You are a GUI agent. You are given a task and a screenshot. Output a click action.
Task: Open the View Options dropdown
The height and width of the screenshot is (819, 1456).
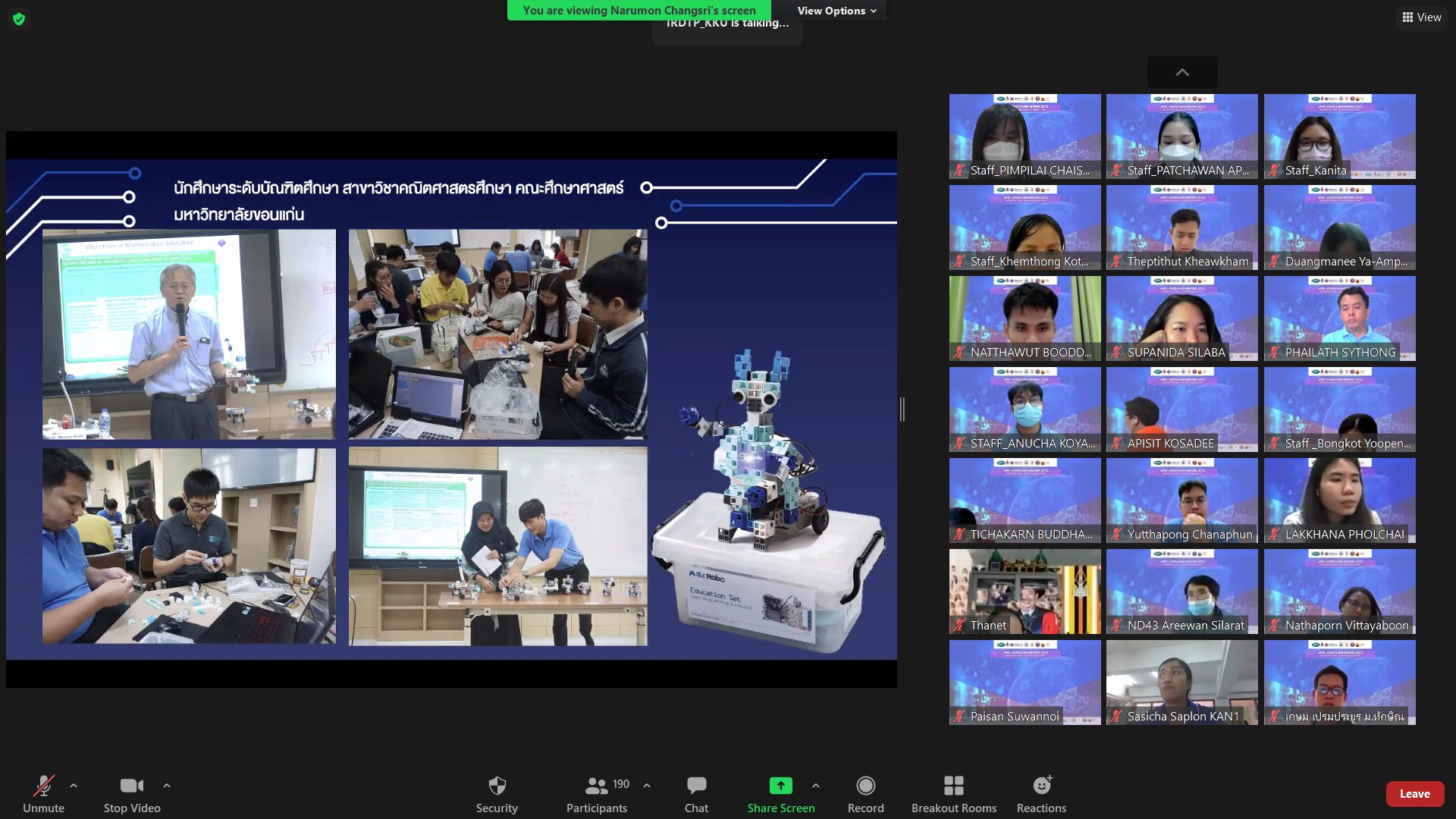836,11
